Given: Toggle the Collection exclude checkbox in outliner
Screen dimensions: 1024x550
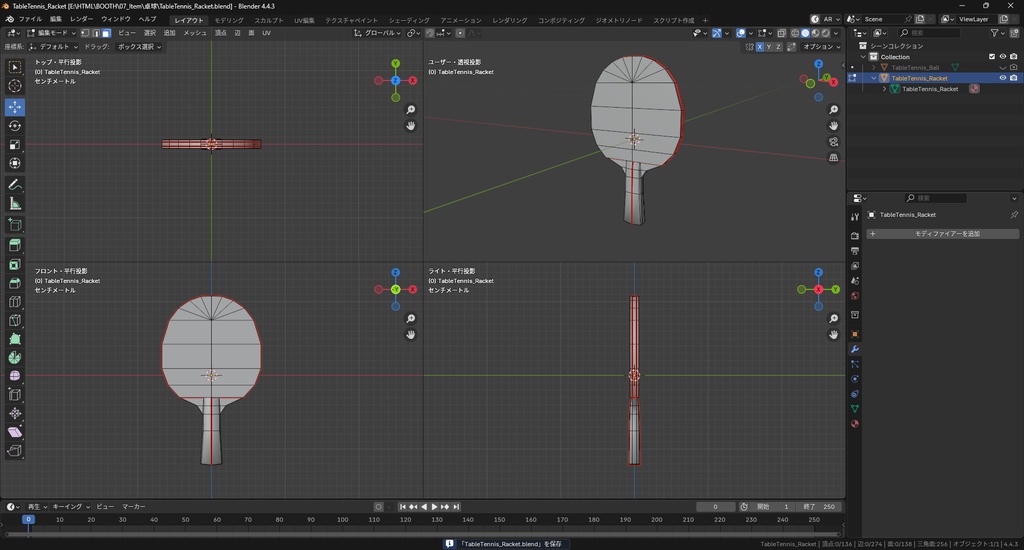Looking at the screenshot, I should tap(992, 57).
